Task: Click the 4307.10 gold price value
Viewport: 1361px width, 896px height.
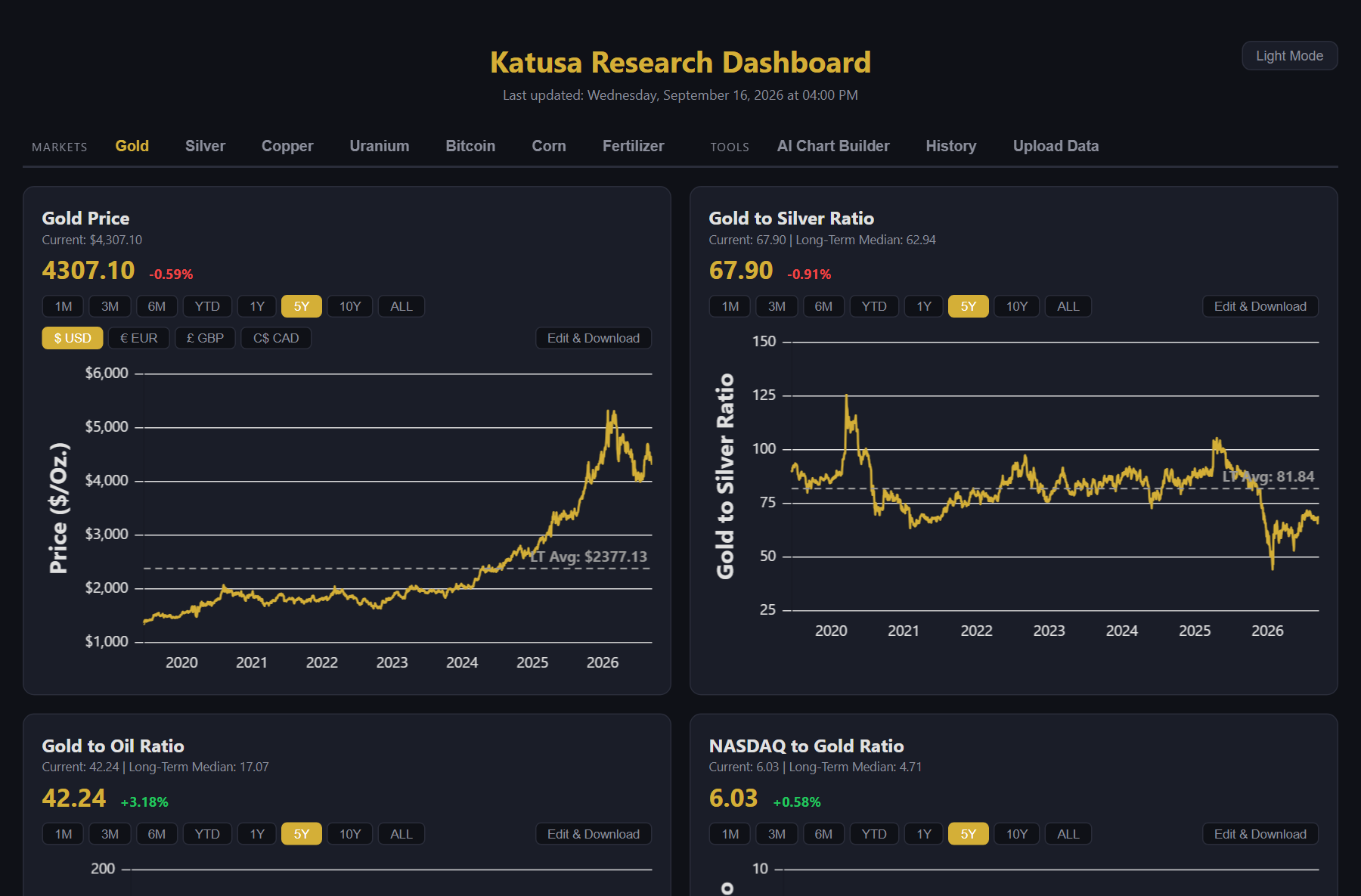Action: pyautogui.click(x=88, y=271)
